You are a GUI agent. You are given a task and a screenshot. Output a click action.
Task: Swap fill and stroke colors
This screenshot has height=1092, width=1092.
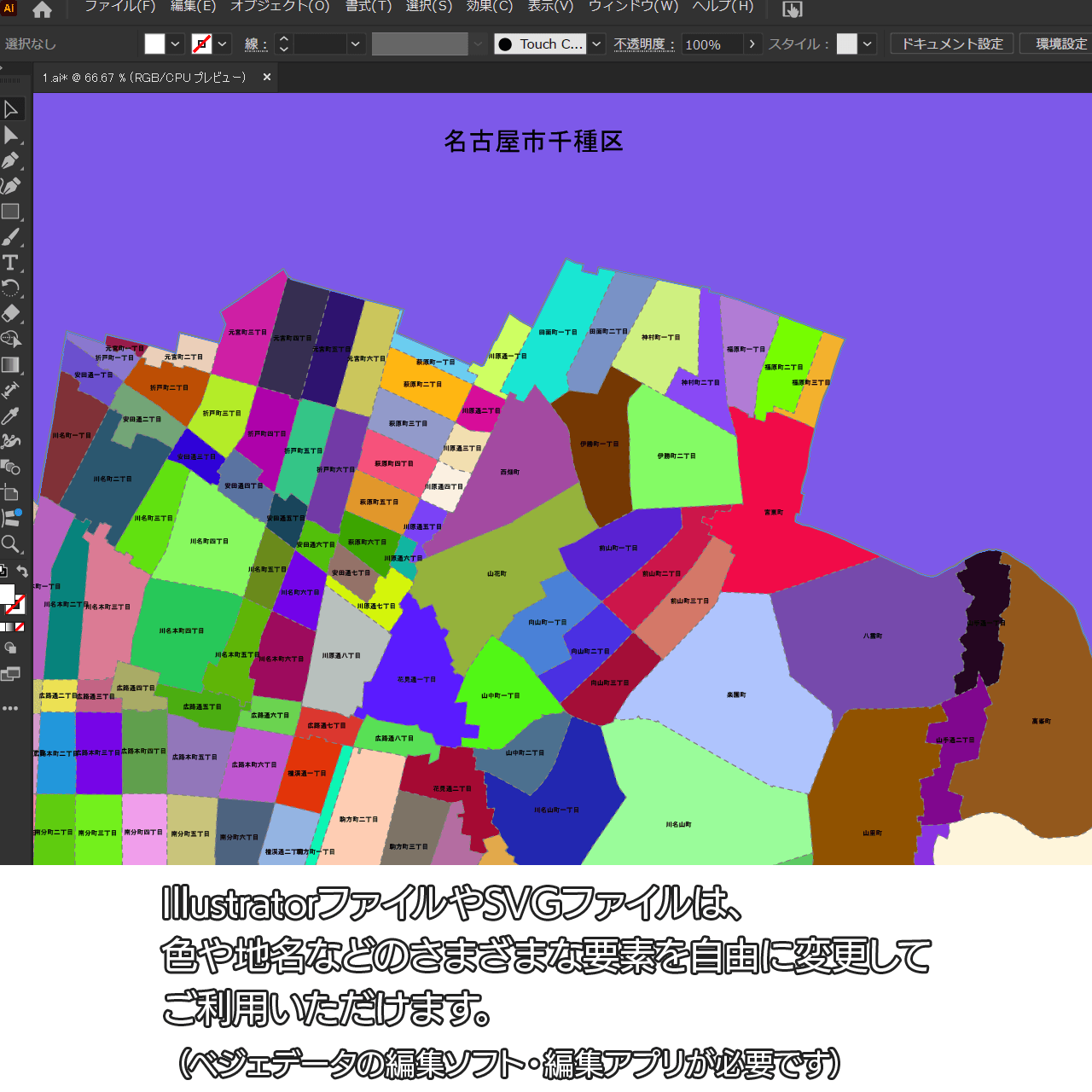[x=22, y=572]
